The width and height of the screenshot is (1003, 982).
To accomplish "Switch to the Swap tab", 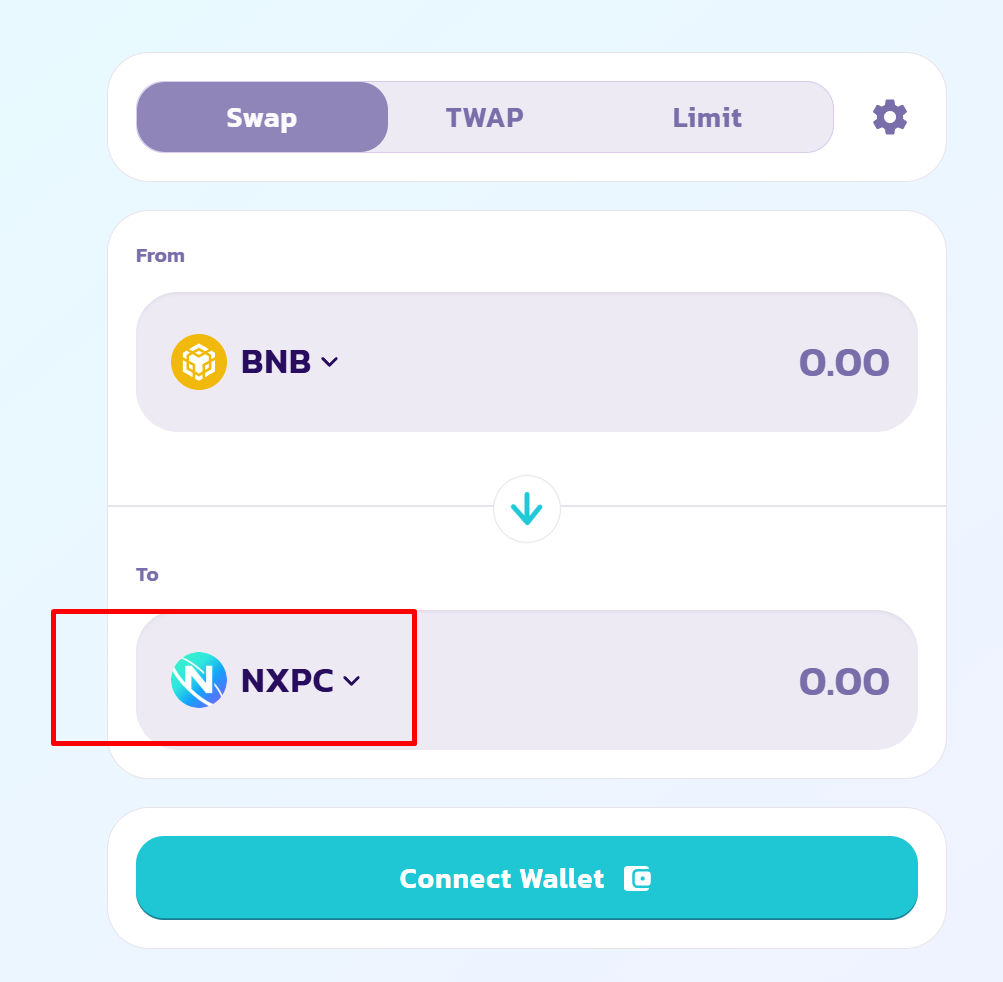I will [x=262, y=117].
